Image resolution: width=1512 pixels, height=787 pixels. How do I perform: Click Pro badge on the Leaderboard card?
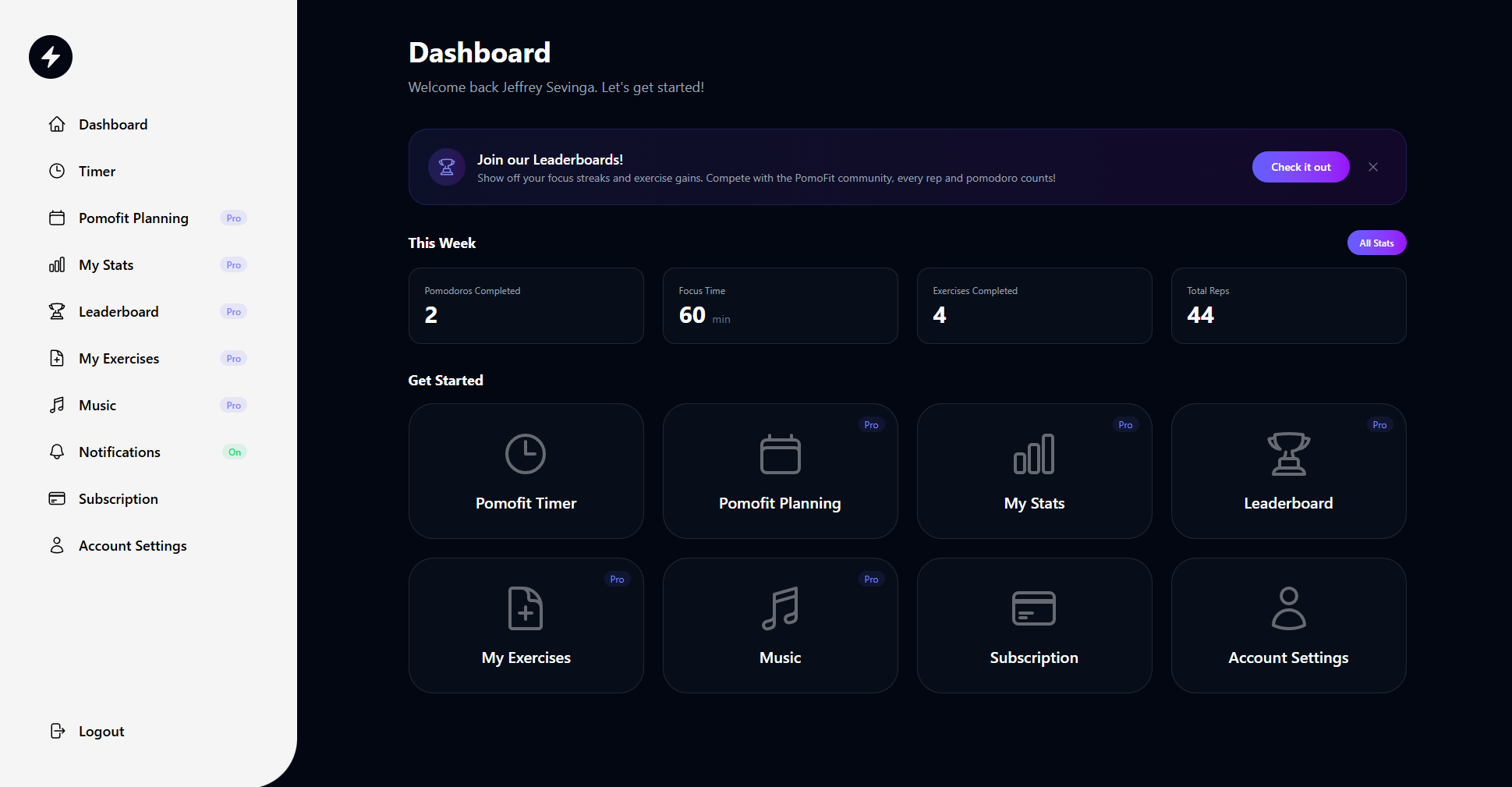(x=1379, y=425)
